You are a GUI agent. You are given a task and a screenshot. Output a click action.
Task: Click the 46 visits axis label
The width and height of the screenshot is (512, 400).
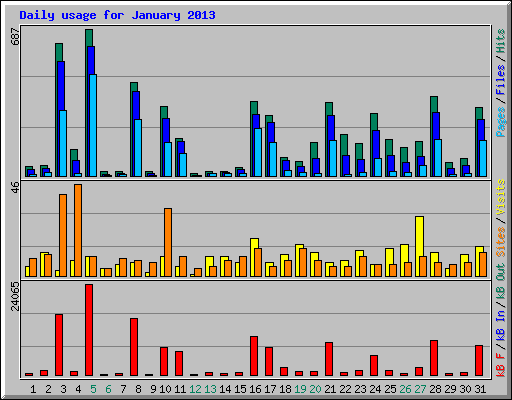coord(15,187)
